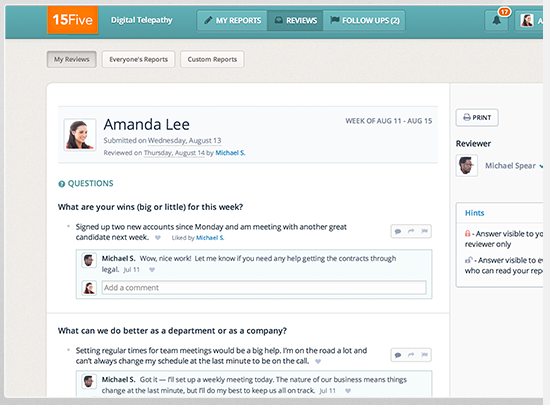Flag the team meetings answer for follow up

click(x=424, y=355)
